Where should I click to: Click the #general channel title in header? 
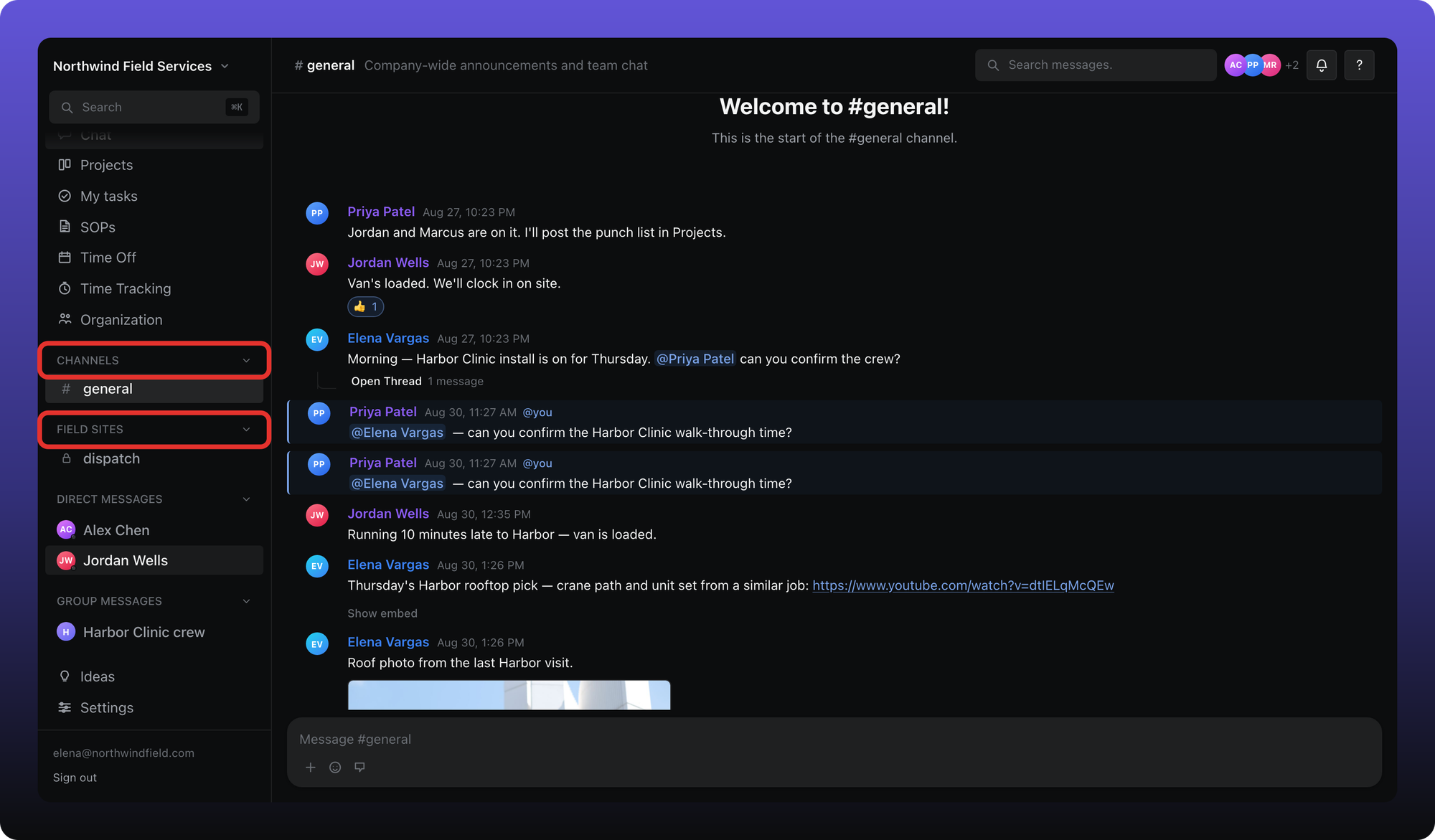324,65
